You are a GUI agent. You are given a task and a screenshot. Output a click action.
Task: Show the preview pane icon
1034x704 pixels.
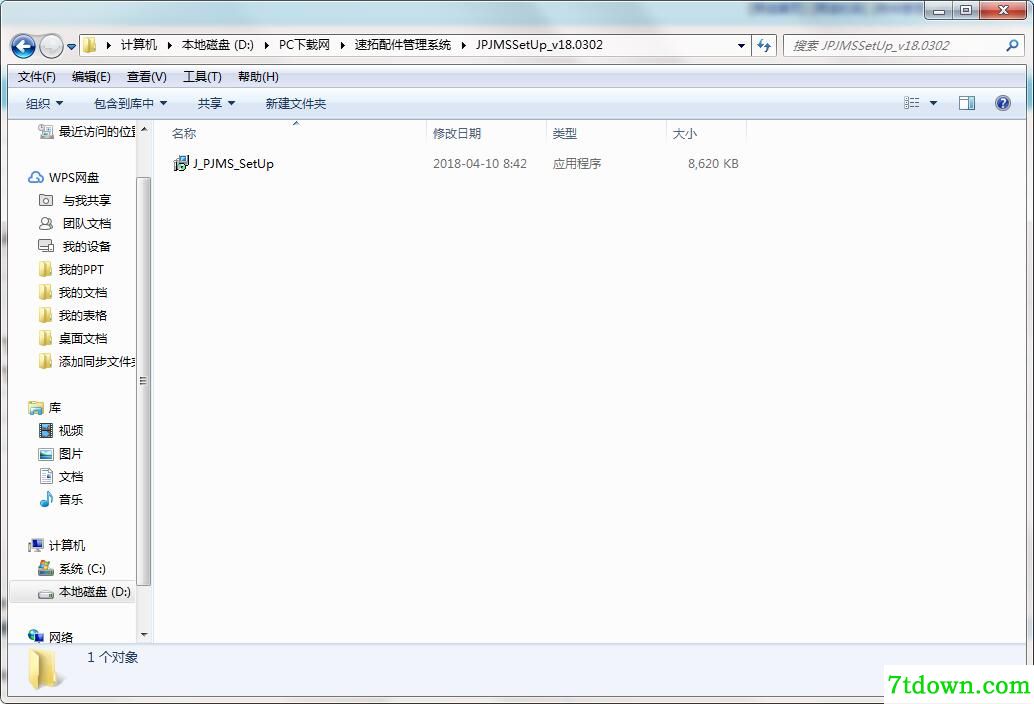pyautogui.click(x=967, y=103)
